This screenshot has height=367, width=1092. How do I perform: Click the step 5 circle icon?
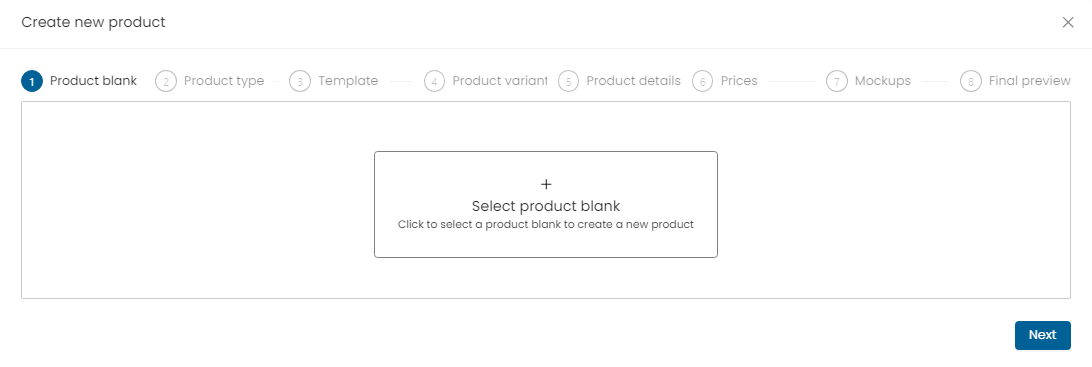568,81
